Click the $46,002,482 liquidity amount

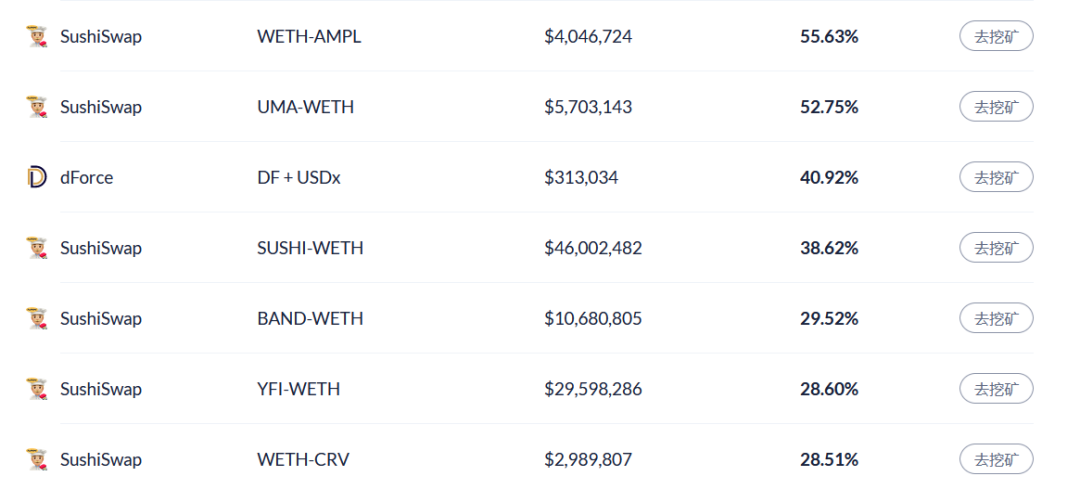click(x=593, y=248)
